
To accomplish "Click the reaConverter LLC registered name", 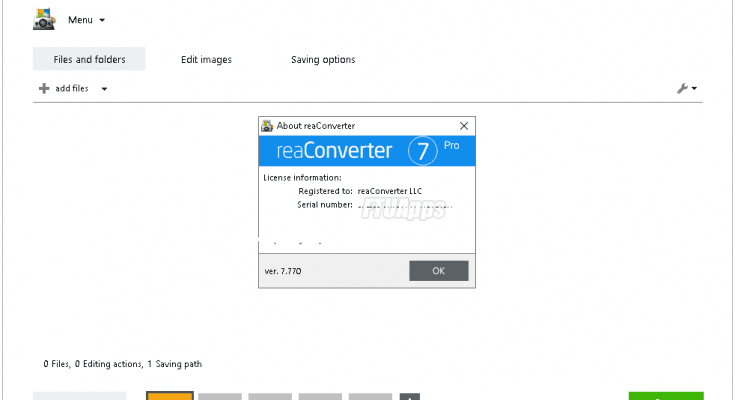I will coord(390,191).
